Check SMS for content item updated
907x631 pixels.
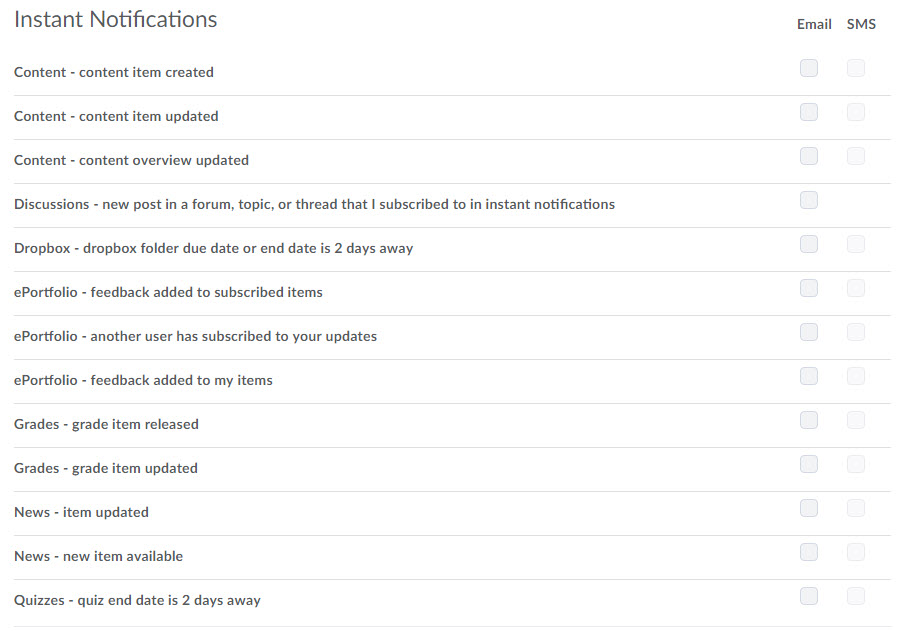[x=856, y=112]
